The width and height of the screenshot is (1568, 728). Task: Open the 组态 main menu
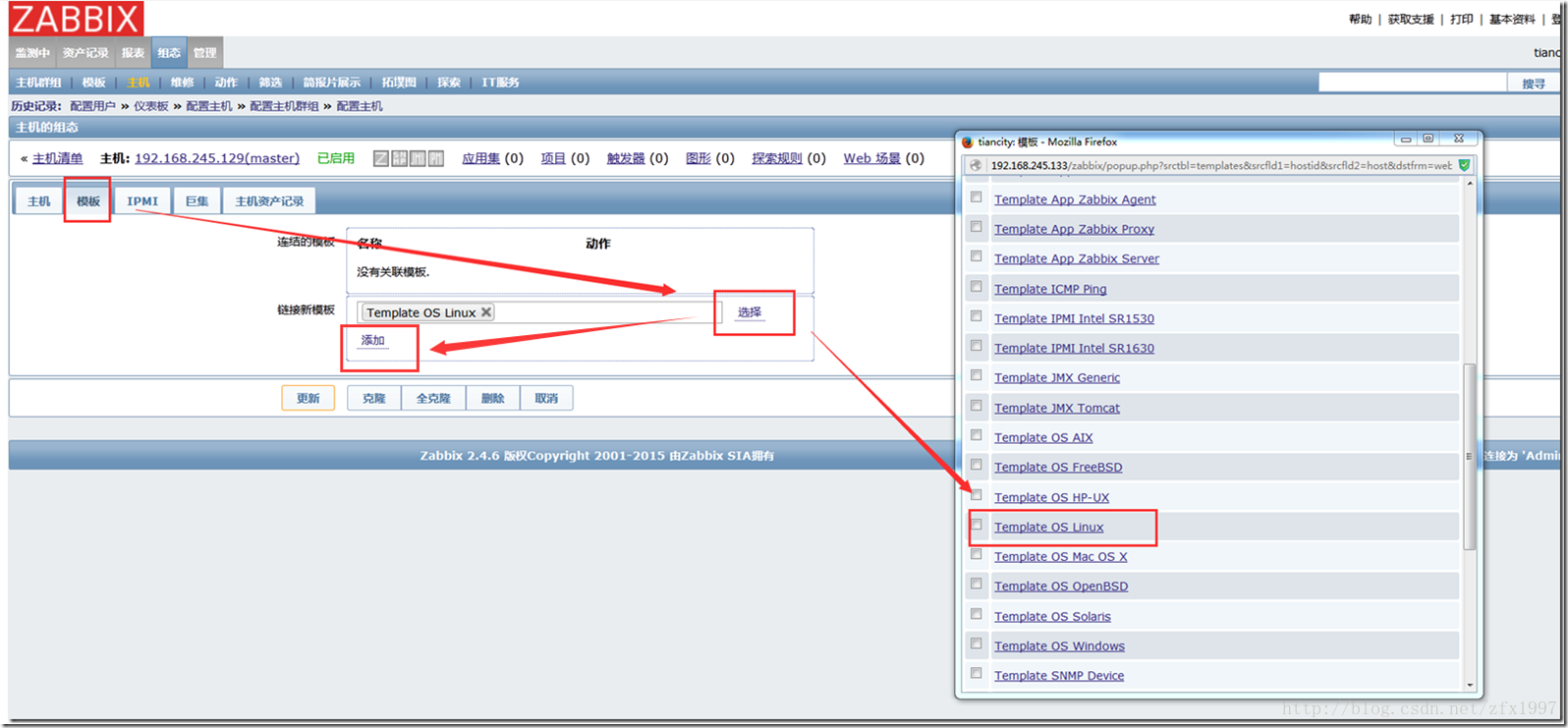pyautogui.click(x=169, y=53)
